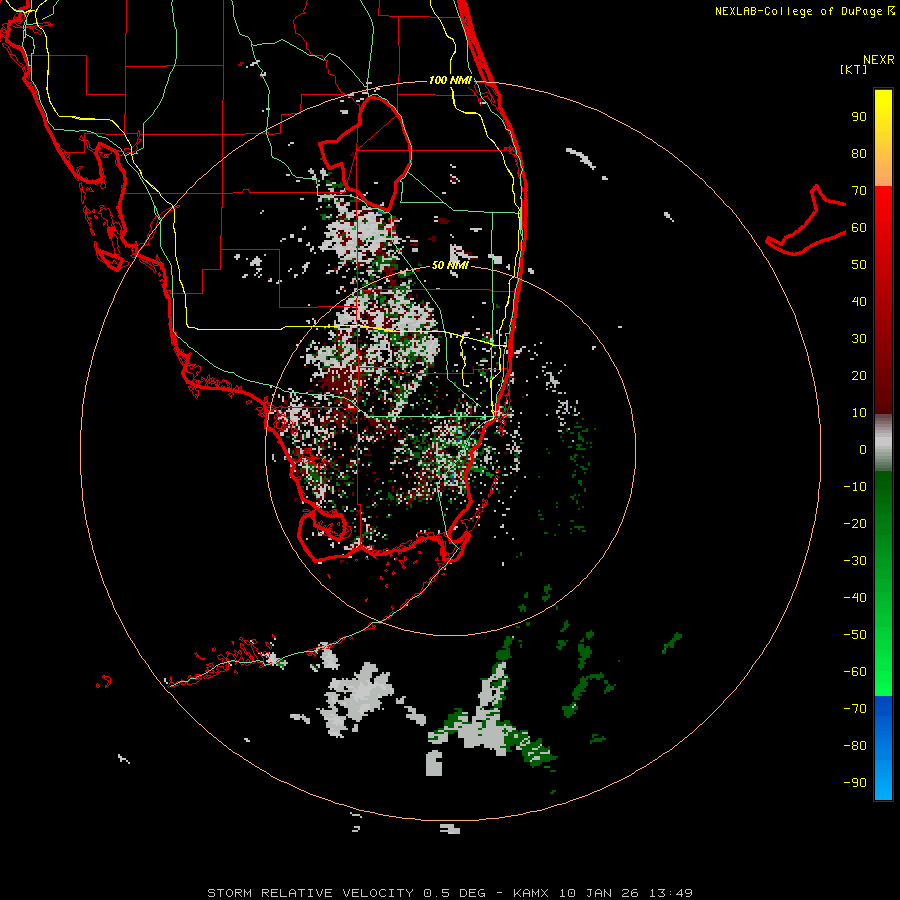Click the STORM RELATIVE VELOCITY caption text
The height and width of the screenshot is (900, 900).
pyautogui.click(x=311, y=893)
